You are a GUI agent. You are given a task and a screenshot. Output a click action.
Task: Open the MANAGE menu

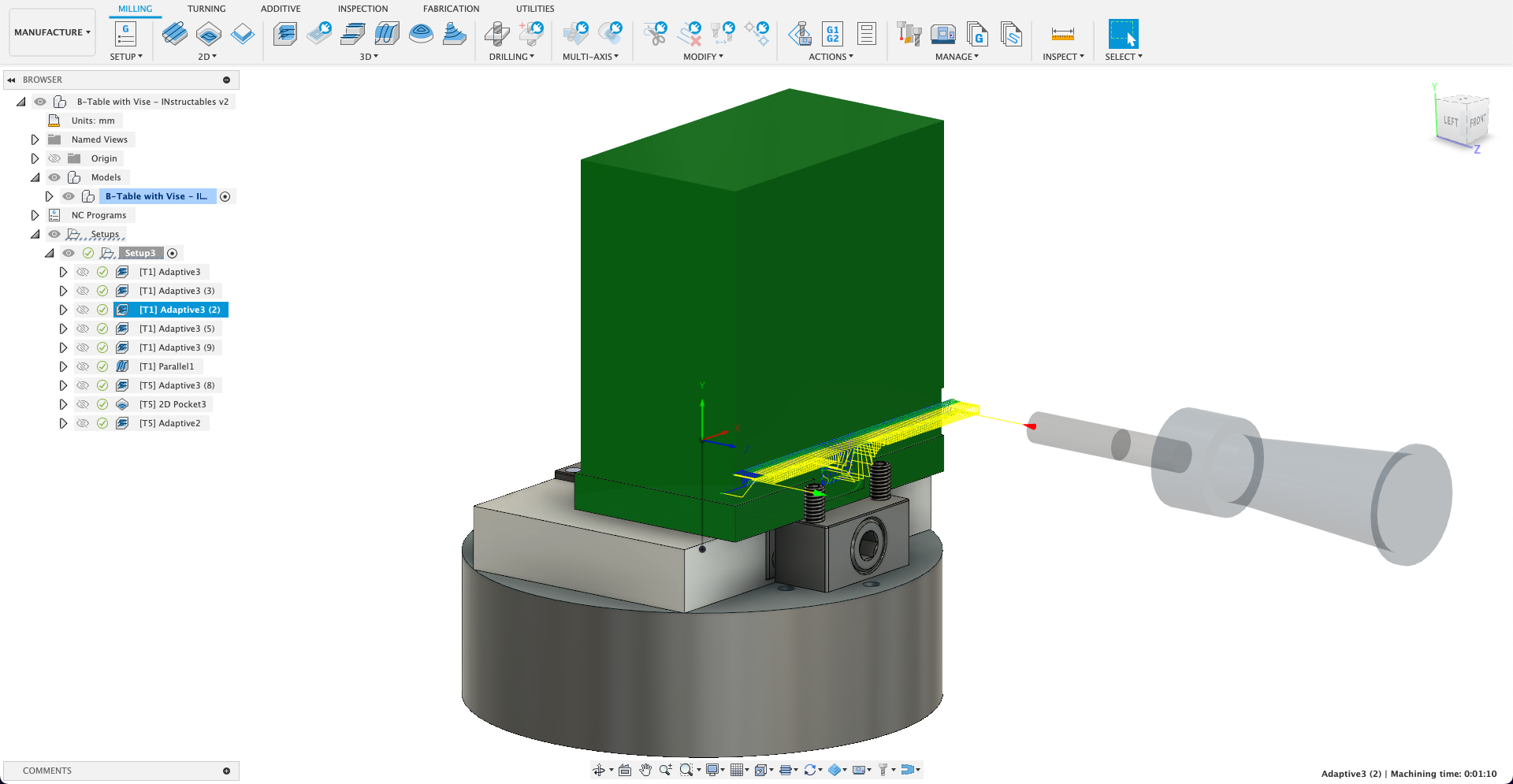pos(957,57)
